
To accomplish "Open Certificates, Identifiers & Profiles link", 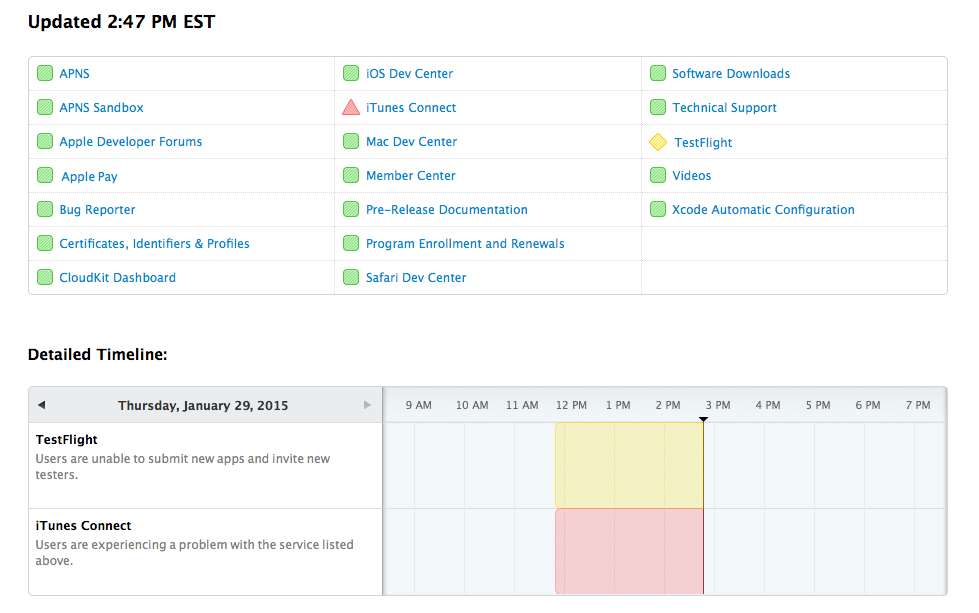I will pos(154,243).
